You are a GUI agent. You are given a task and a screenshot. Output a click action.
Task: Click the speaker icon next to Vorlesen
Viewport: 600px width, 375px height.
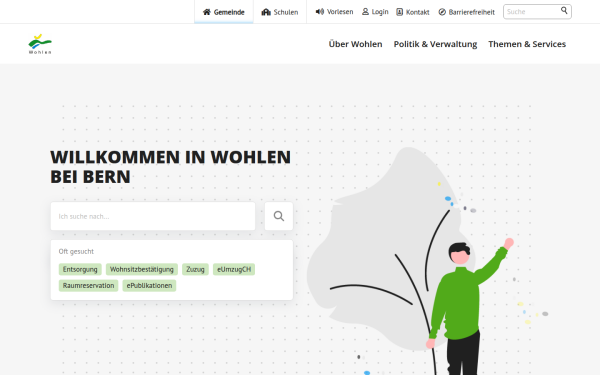[x=320, y=12]
